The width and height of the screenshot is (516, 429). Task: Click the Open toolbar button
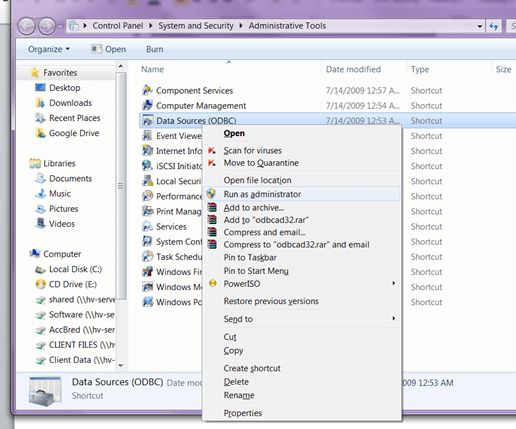pyautogui.click(x=109, y=49)
